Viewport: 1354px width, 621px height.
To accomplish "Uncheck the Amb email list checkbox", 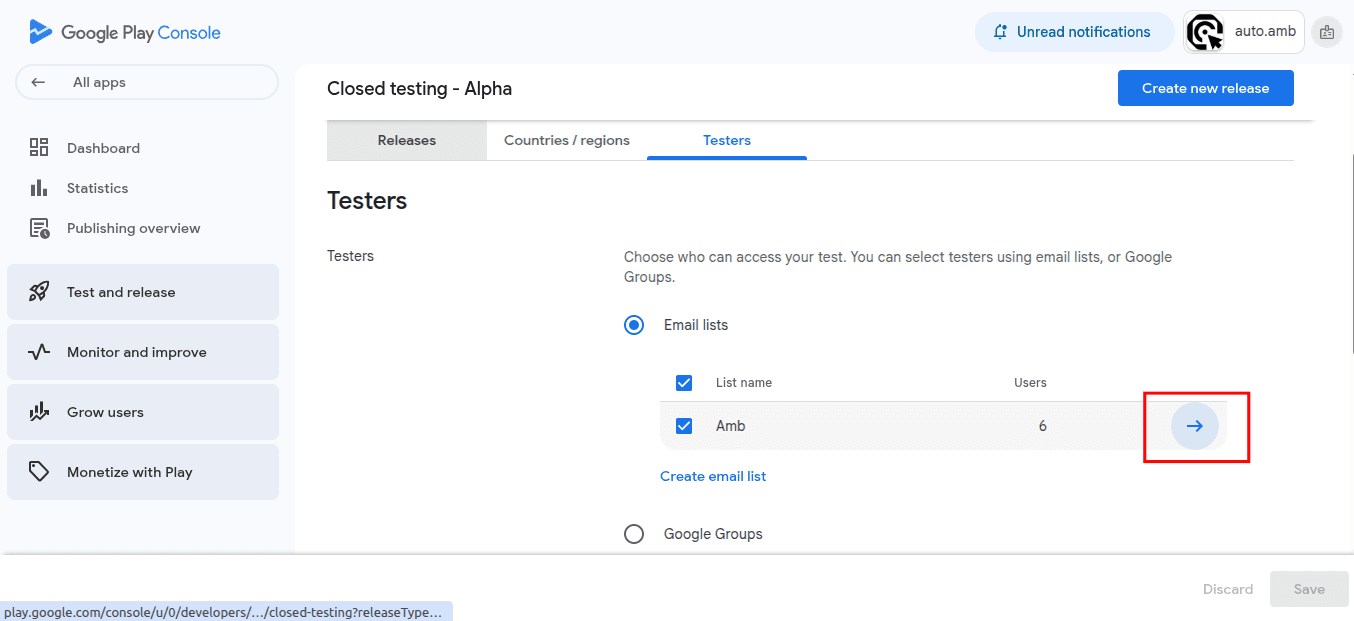I will pos(684,426).
